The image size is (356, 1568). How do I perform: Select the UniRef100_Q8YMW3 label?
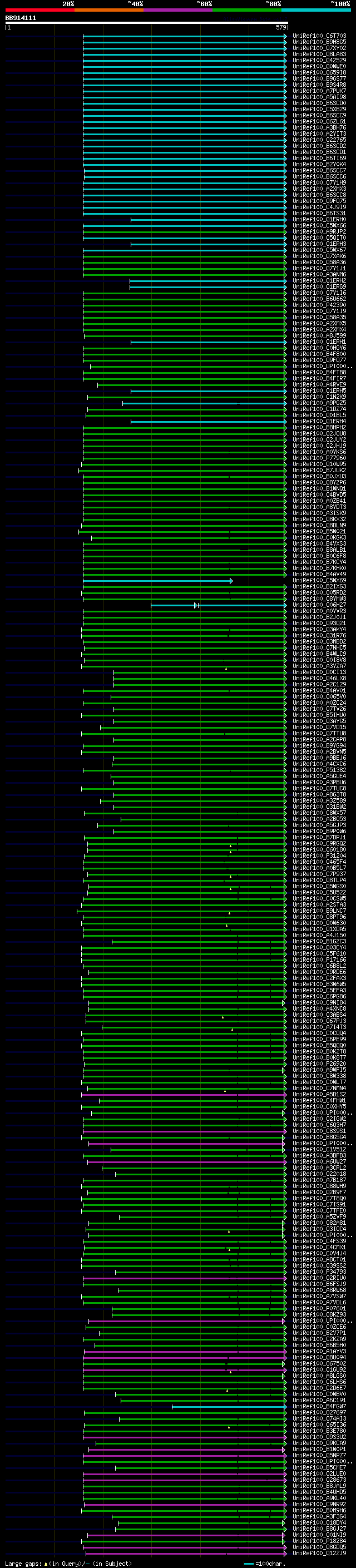[319, 599]
